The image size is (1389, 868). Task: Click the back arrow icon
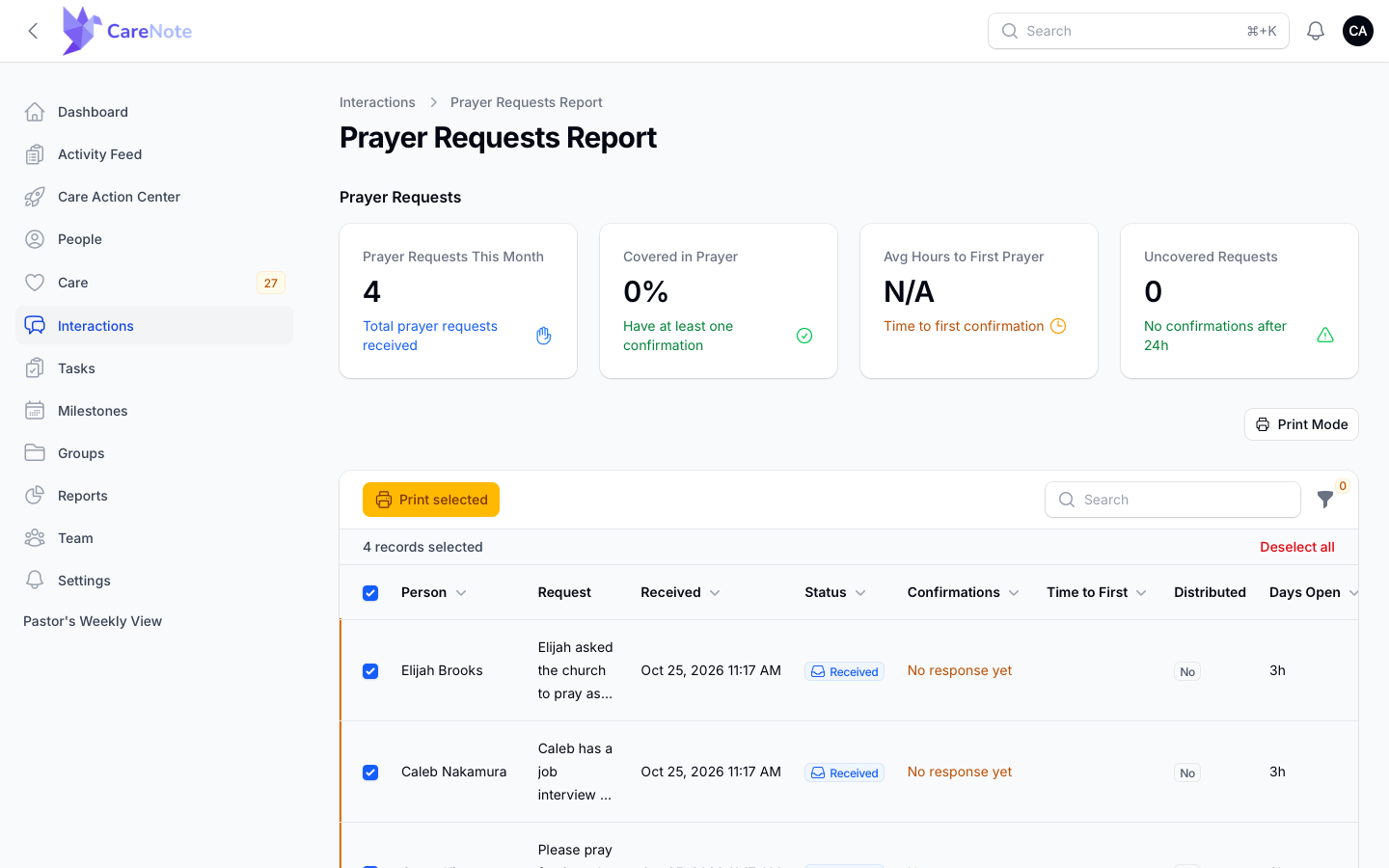[33, 31]
